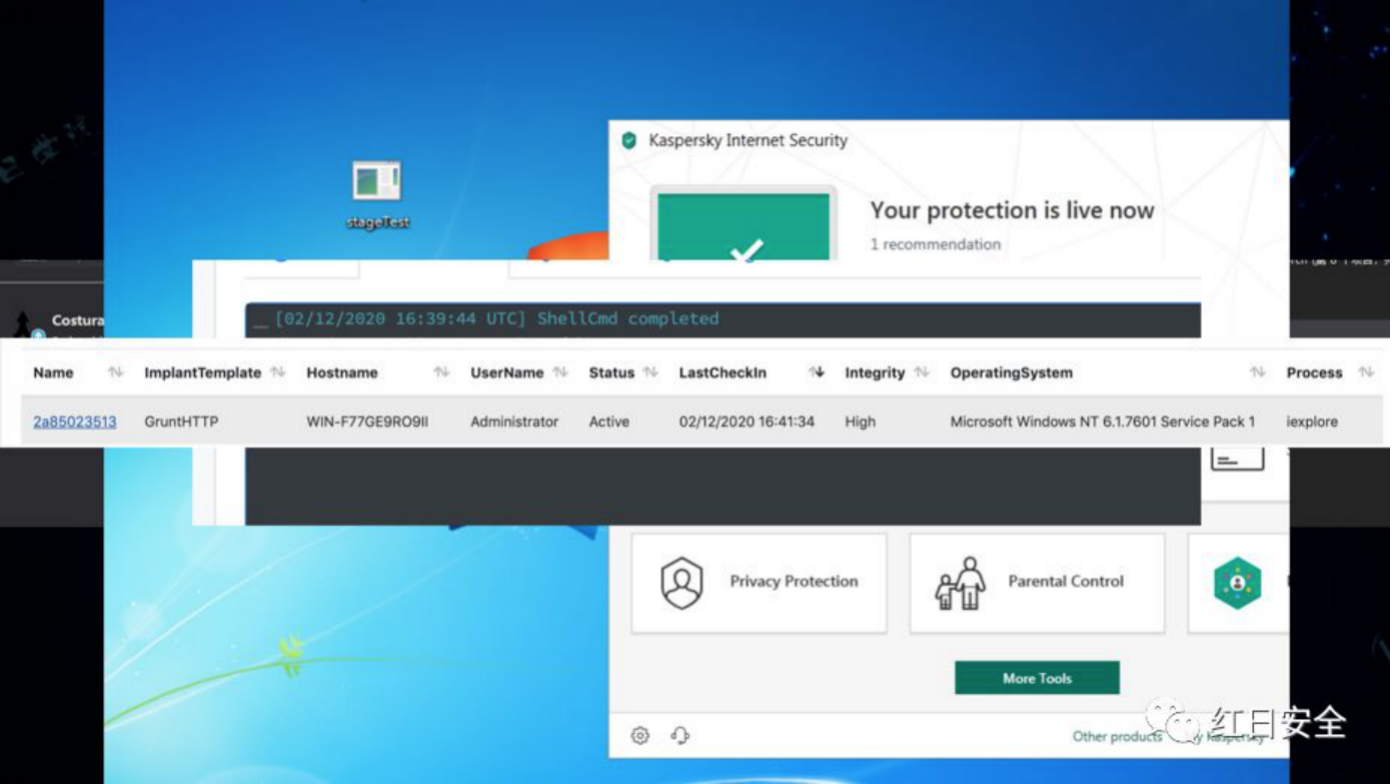
Task: Click last check-in 02/12/2020 16:41:34 cell
Action: tap(747, 422)
